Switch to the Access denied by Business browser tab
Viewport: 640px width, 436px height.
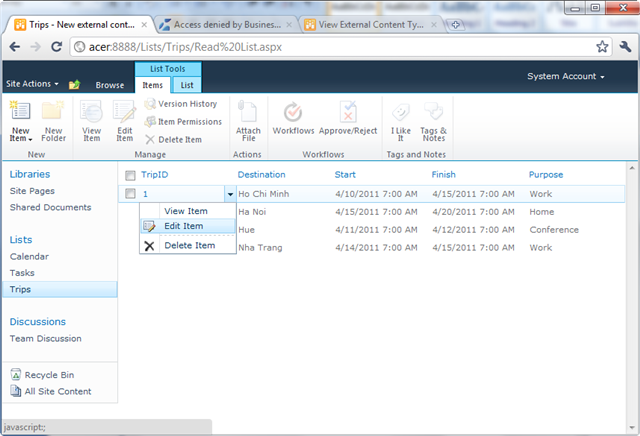click(227, 25)
